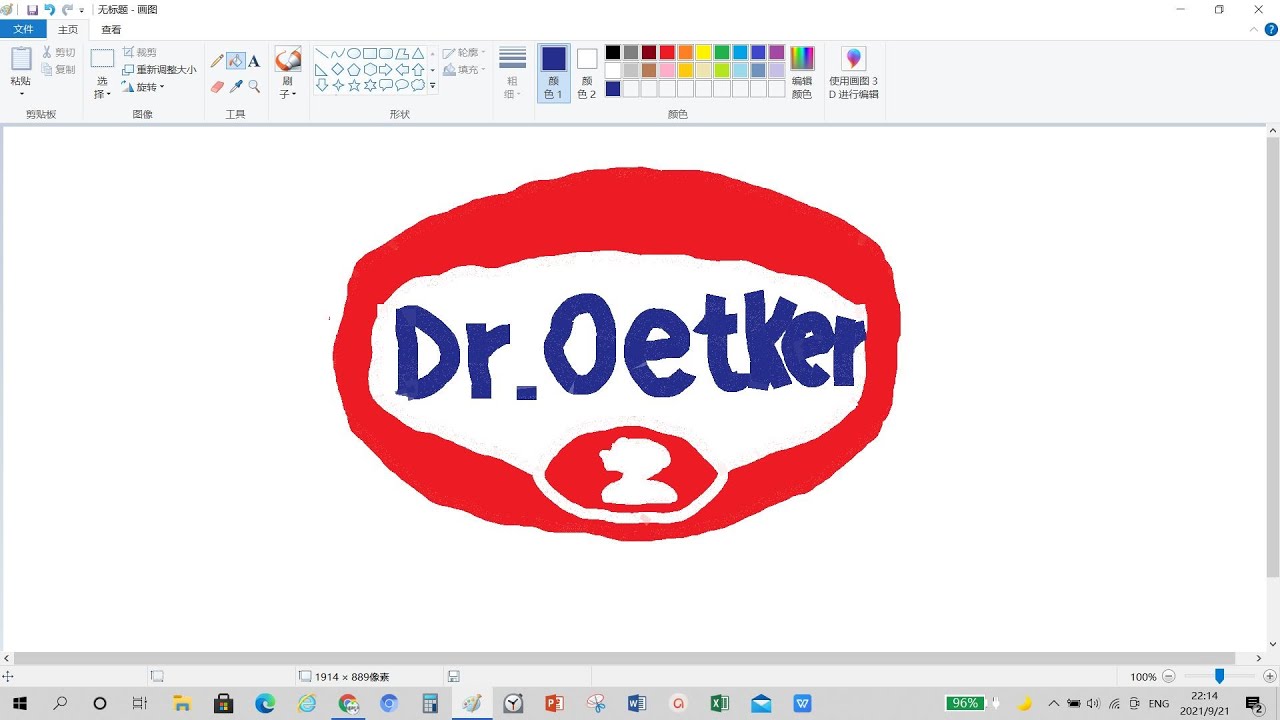Image resolution: width=1280 pixels, height=720 pixels.
Task: Open the File (文件) menu
Action: tap(23, 30)
